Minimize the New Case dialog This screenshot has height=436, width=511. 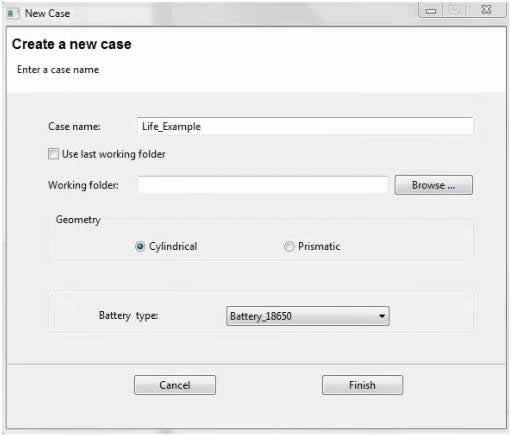tap(431, 11)
